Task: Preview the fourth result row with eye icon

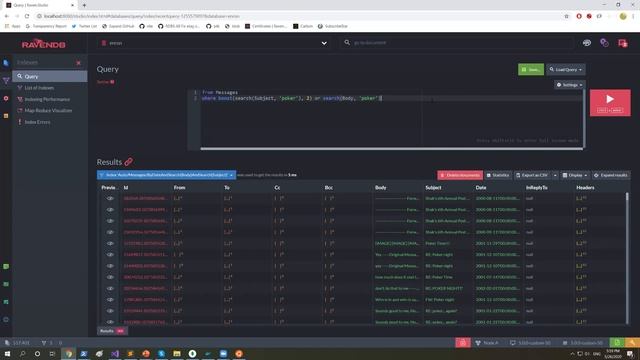Action: click(x=110, y=232)
